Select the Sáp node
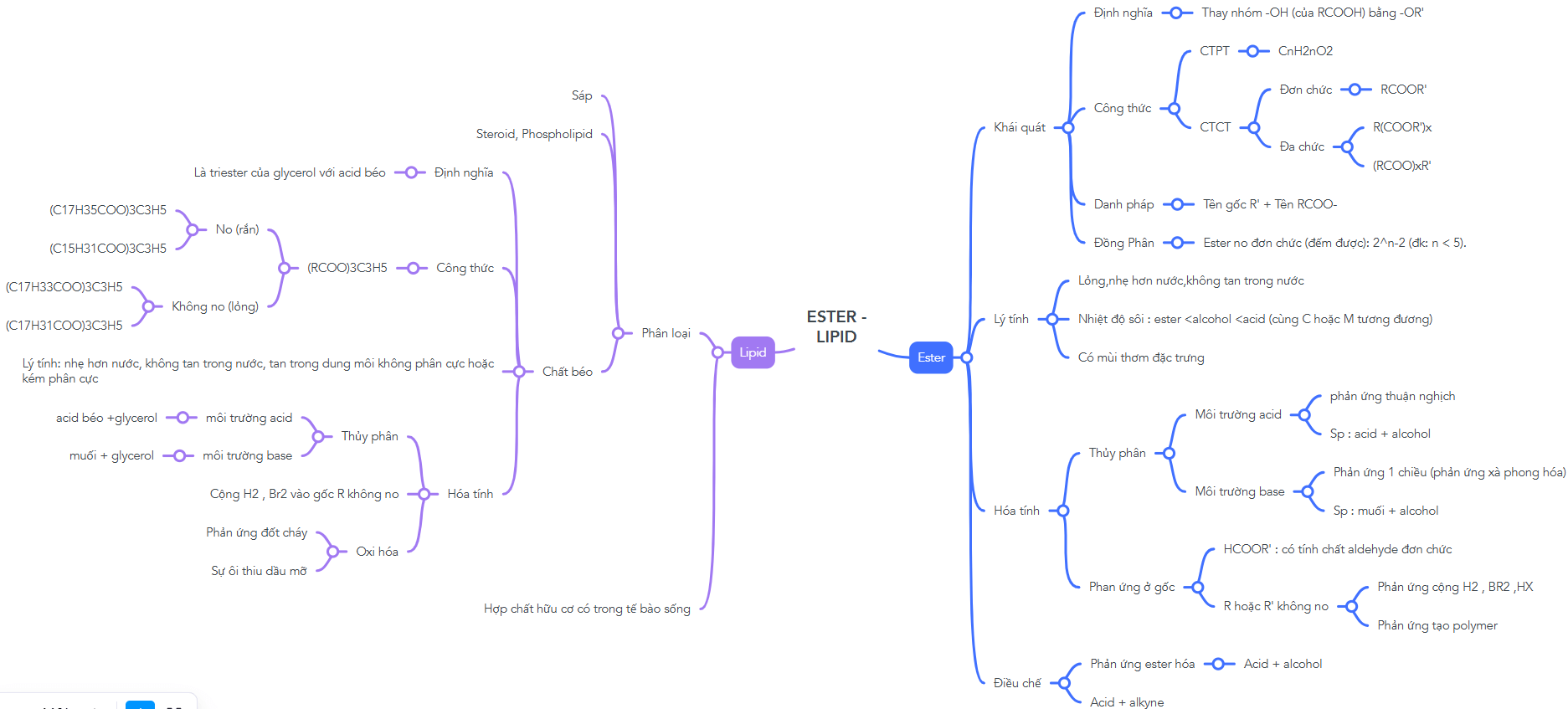The image size is (1568, 709). point(582,95)
